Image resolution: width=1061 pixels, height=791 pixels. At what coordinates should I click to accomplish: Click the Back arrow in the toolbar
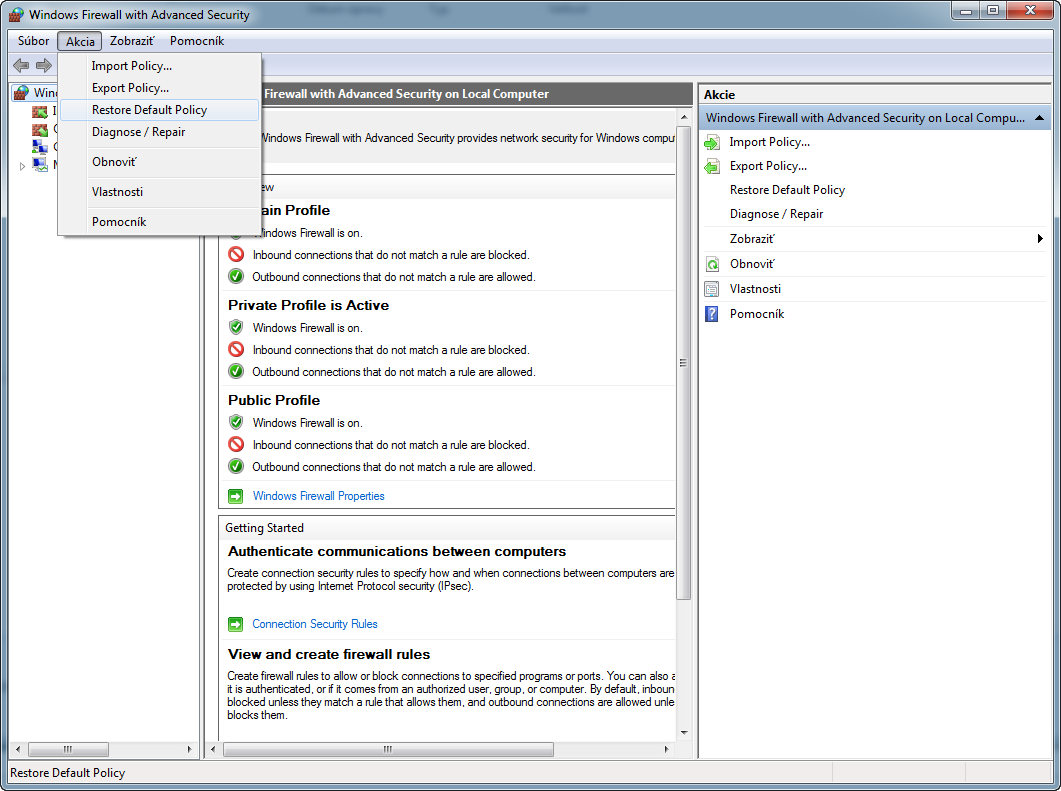coord(20,65)
